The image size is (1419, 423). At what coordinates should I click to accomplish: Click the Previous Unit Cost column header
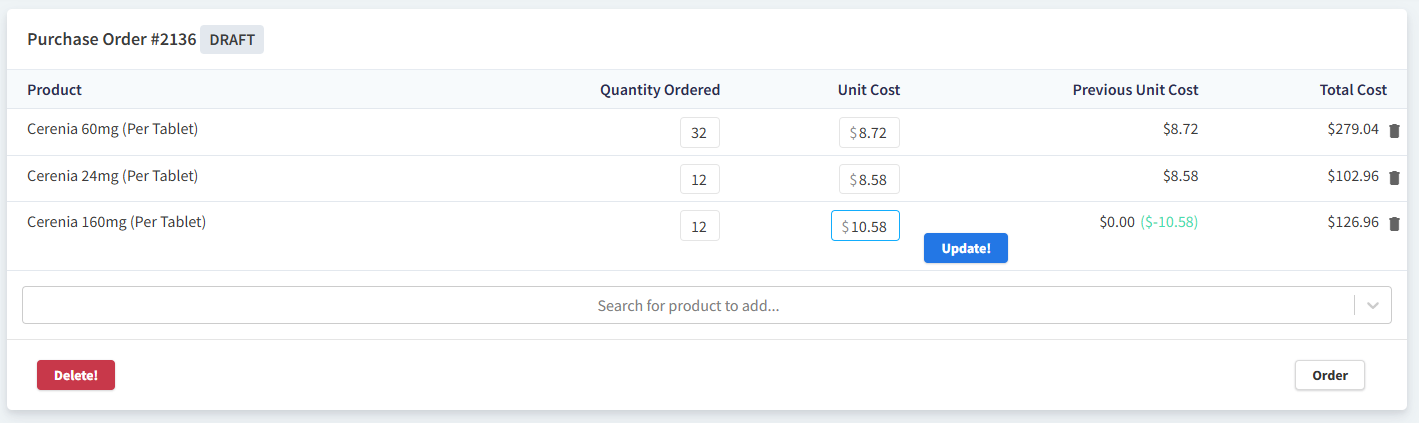(x=1135, y=90)
